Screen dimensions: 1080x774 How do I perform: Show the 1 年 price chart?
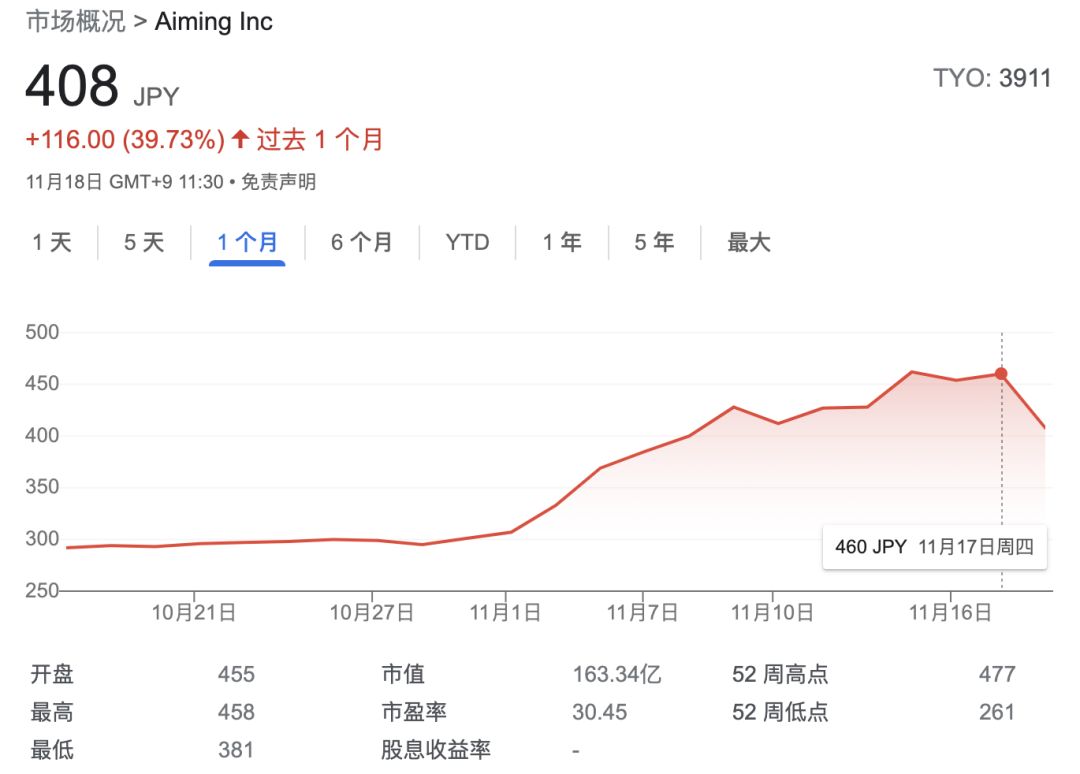click(x=562, y=242)
